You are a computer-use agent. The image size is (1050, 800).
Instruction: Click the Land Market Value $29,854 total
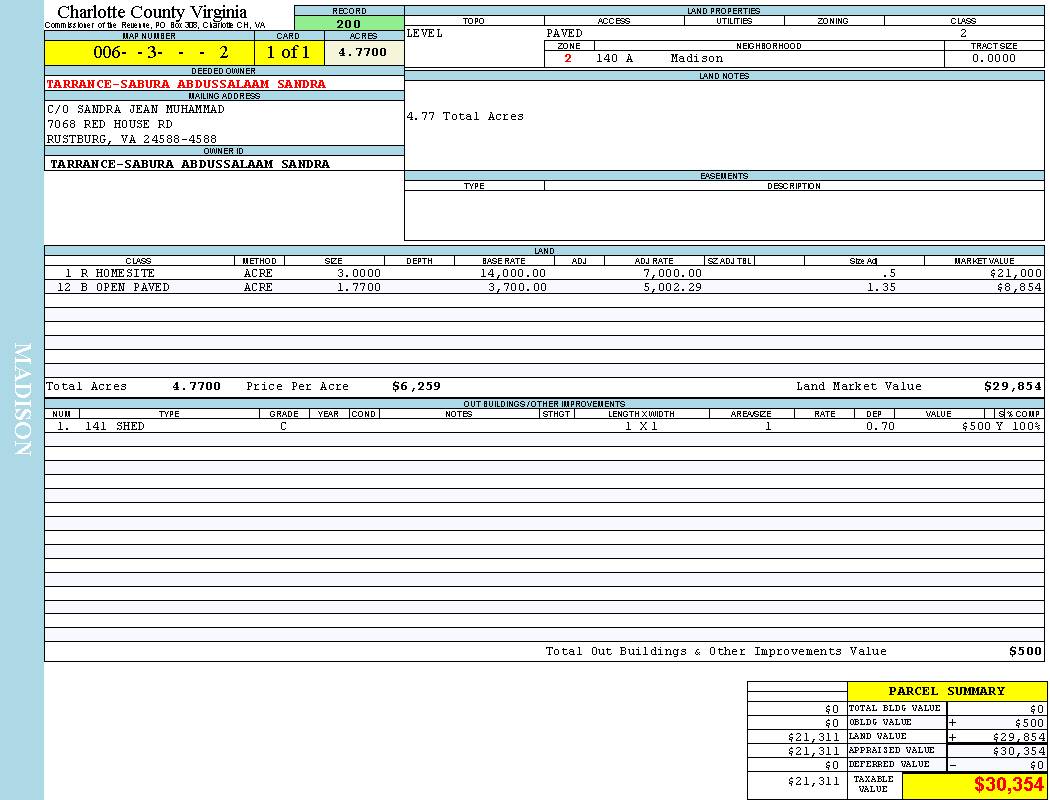[x=1012, y=386]
